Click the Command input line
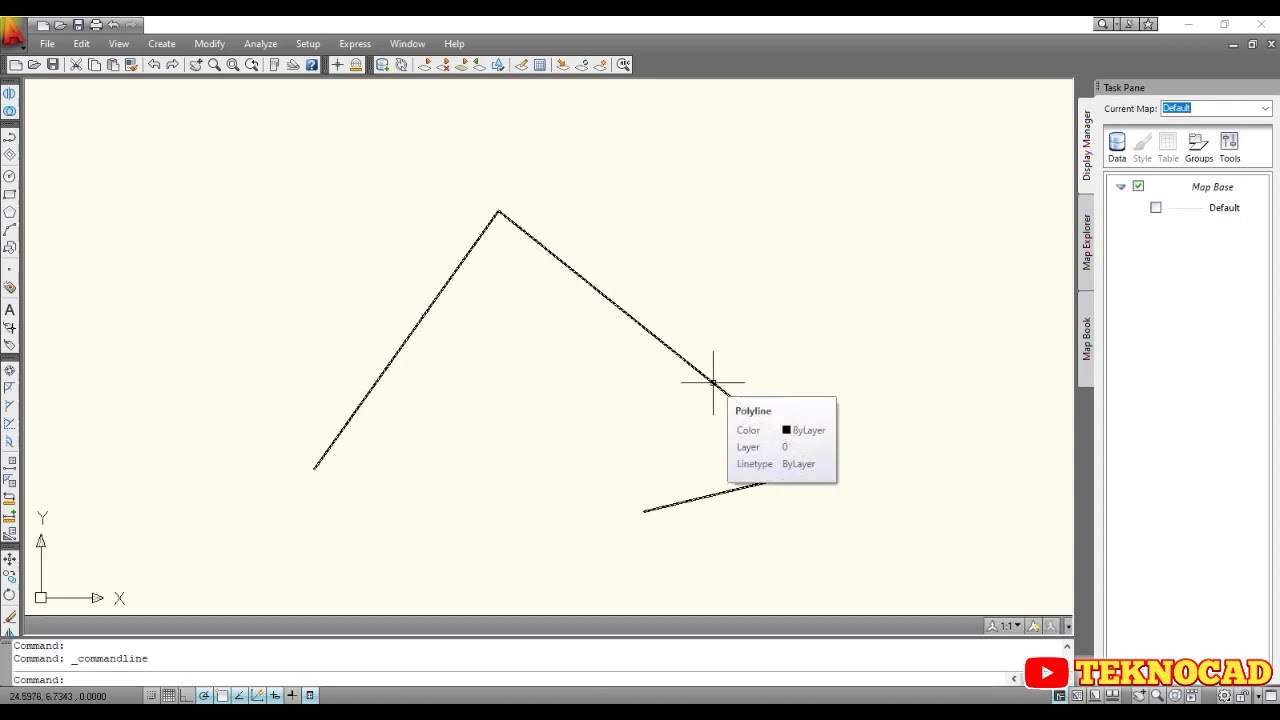The image size is (1280, 720). pos(510,680)
